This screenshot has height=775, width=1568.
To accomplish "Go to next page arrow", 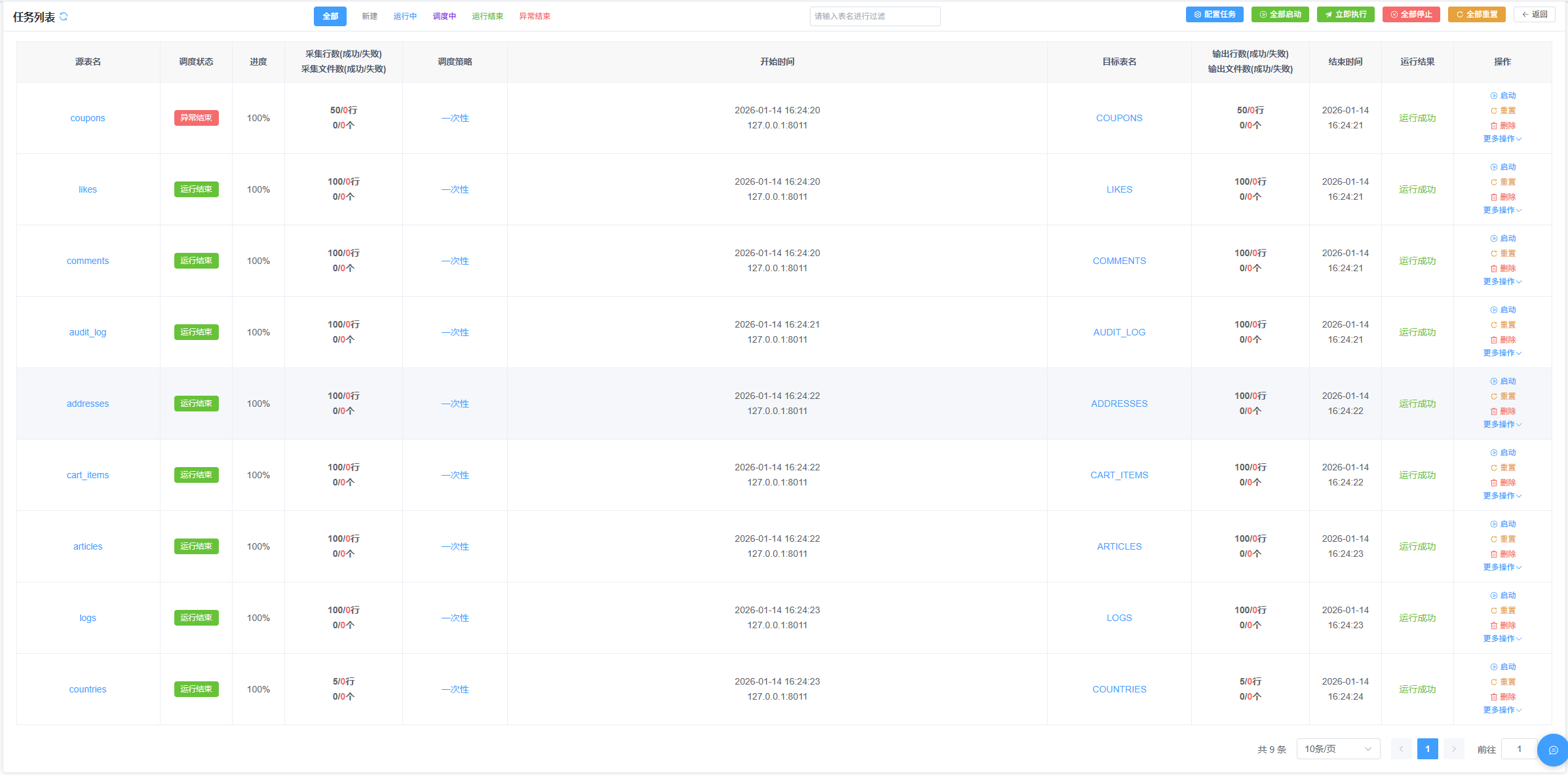I will [x=1453, y=749].
